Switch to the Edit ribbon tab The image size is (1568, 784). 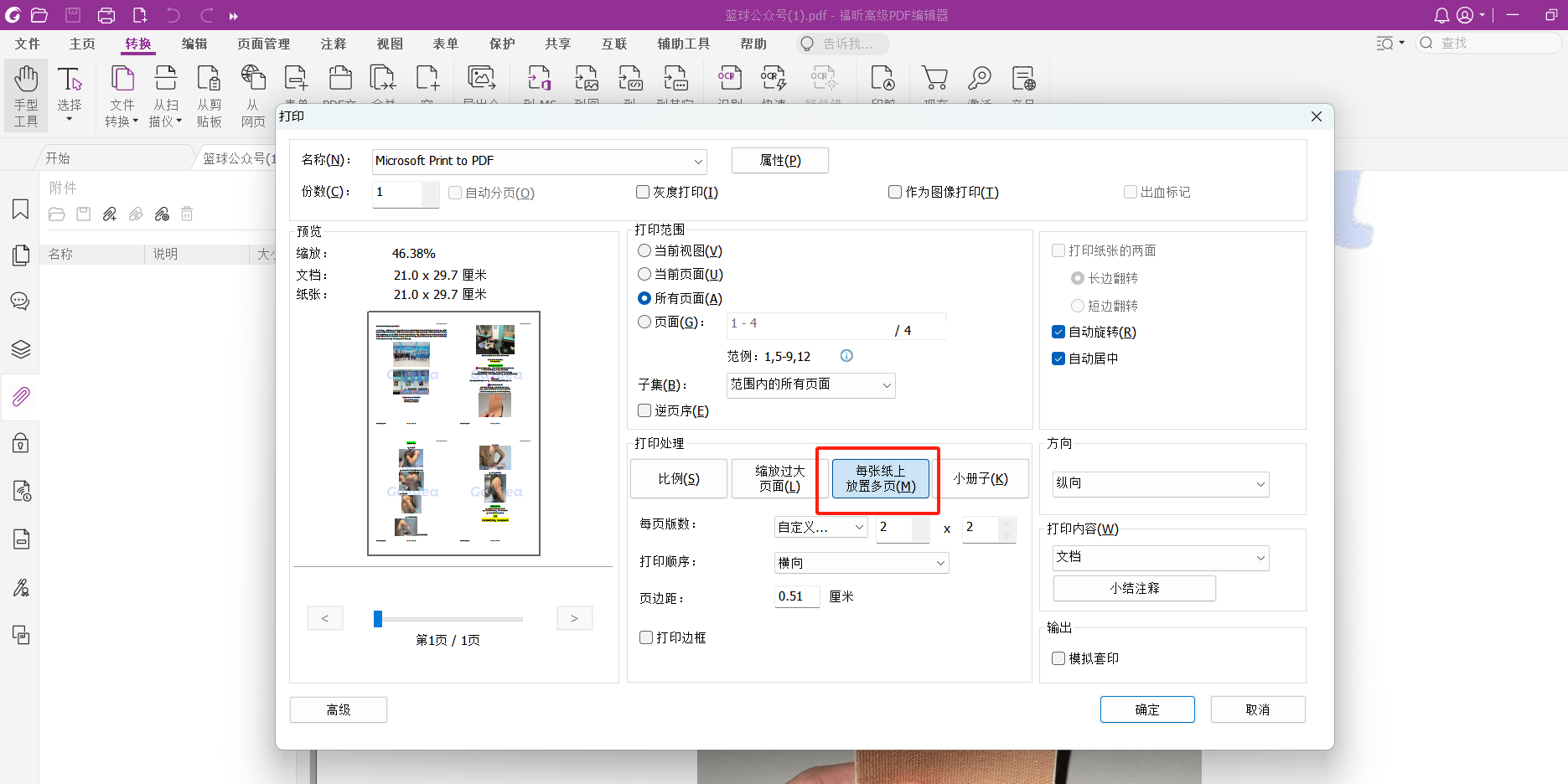click(194, 44)
